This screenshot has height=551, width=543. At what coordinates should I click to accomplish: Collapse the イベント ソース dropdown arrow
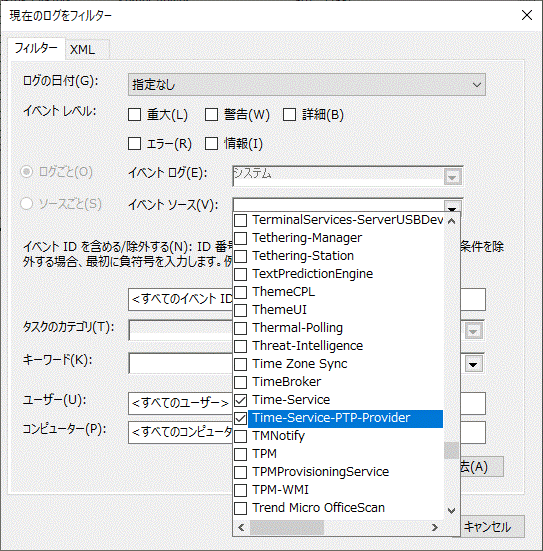tap(452, 207)
